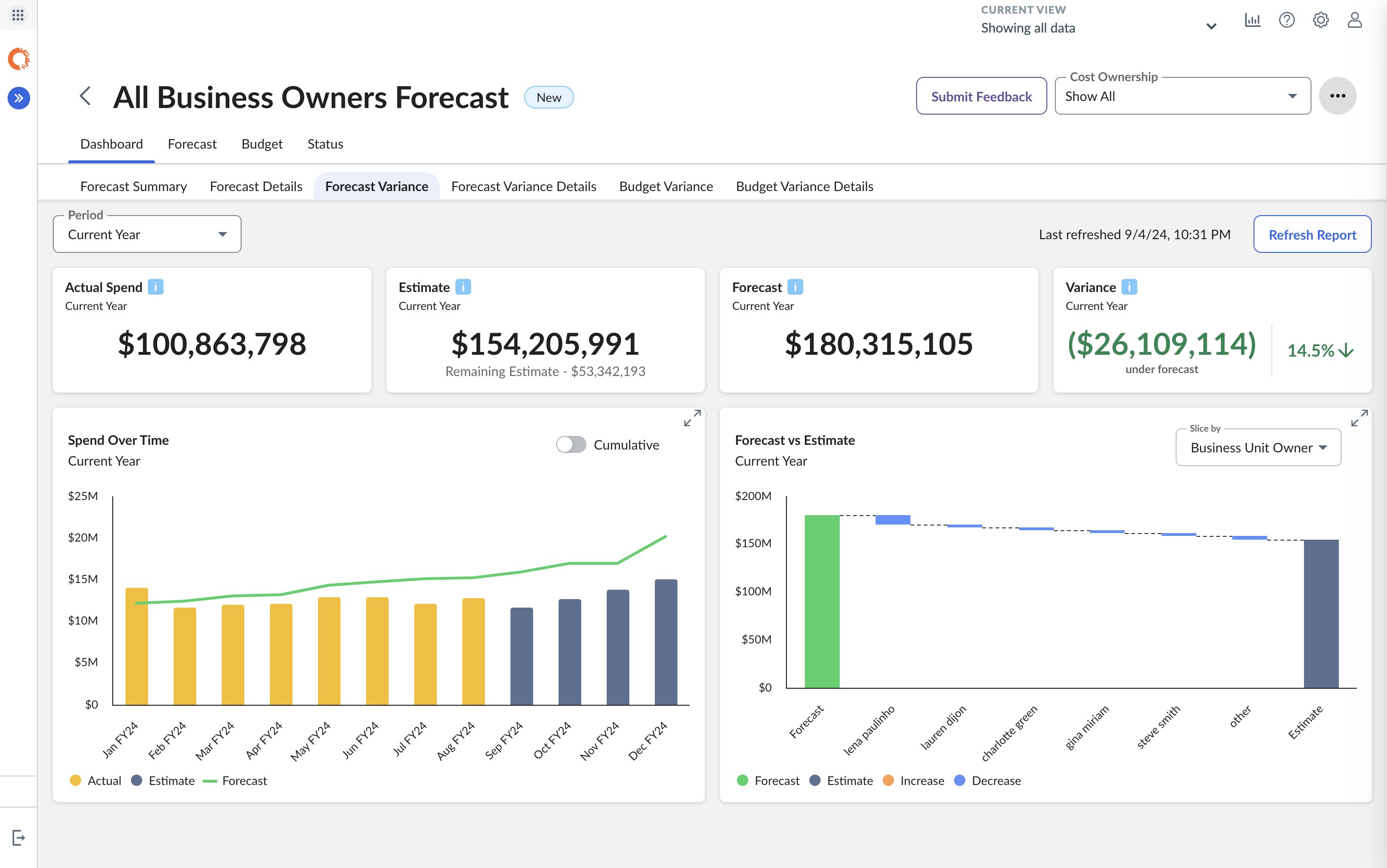1387x868 pixels.
Task: Open the user profile icon
Action: click(x=1354, y=21)
